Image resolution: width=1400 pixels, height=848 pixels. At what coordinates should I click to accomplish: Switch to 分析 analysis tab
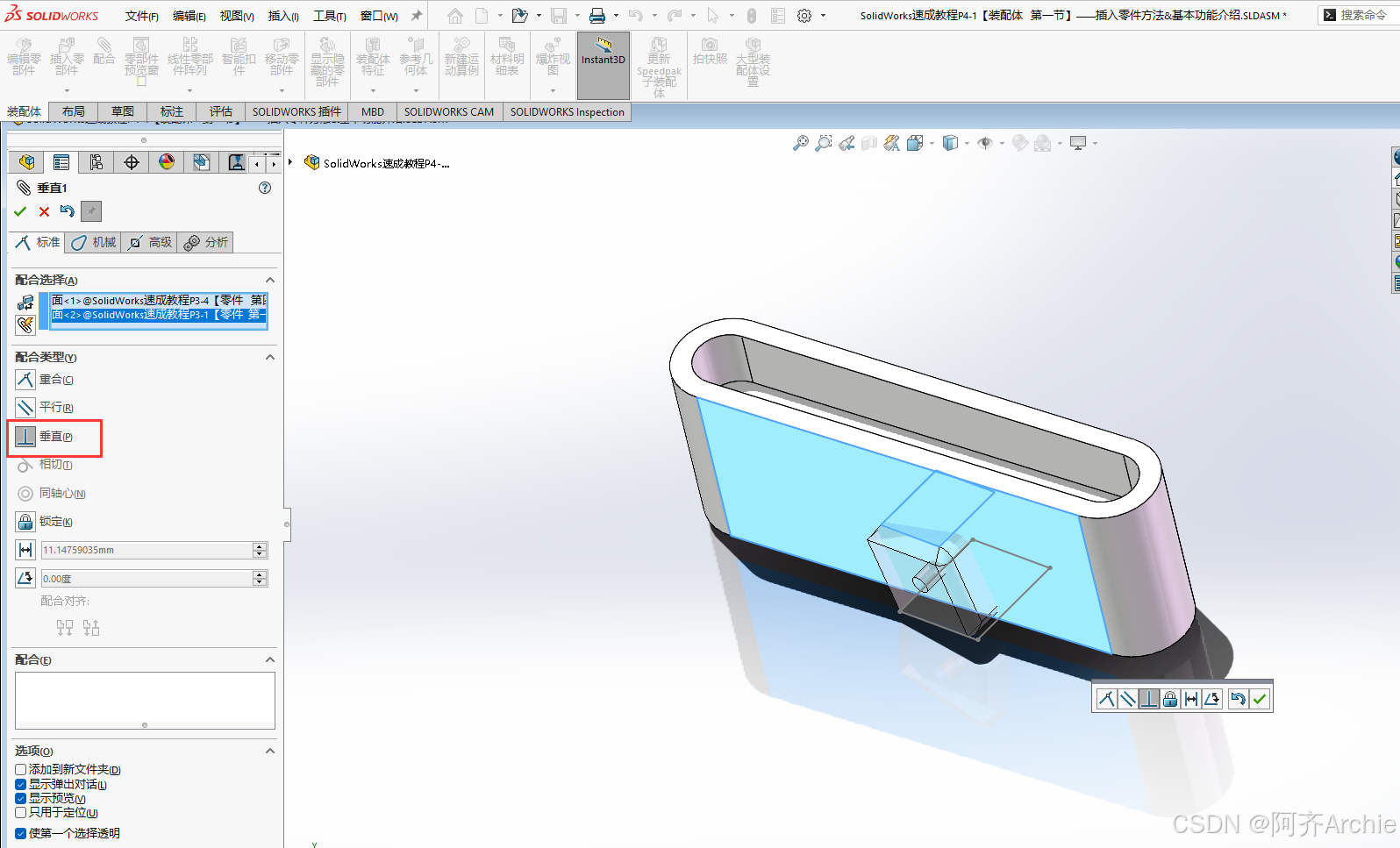pyautogui.click(x=205, y=242)
